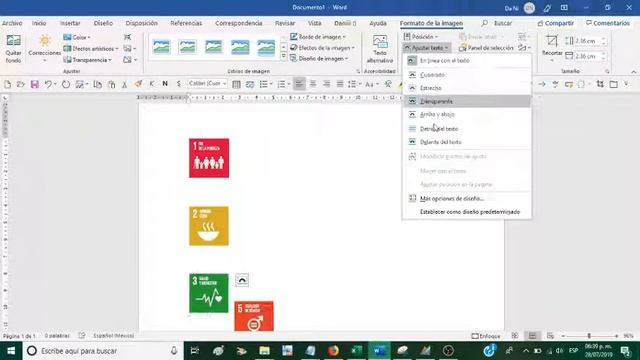This screenshot has height=360, width=640.
Task: Open the Posición dropdown
Action: [421, 37]
